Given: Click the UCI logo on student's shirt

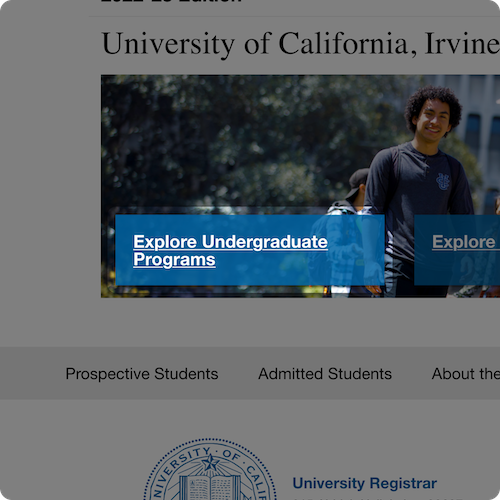Looking at the screenshot, I should pyautogui.click(x=443, y=181).
